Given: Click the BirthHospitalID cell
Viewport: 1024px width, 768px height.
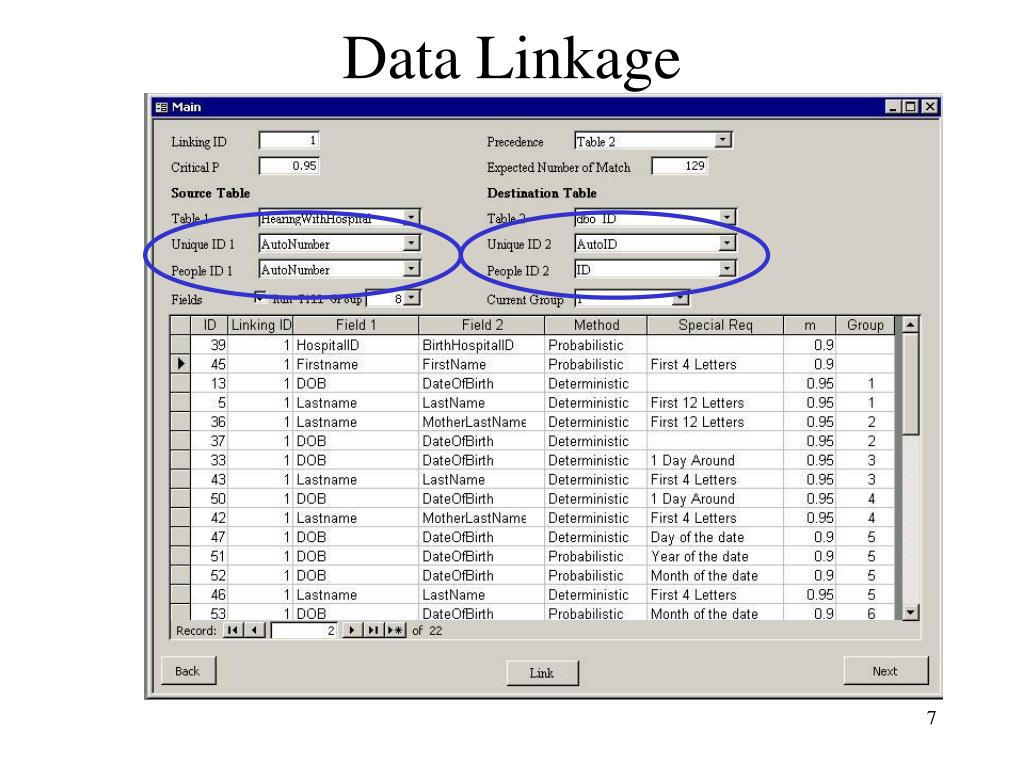Looking at the screenshot, I should [x=482, y=345].
